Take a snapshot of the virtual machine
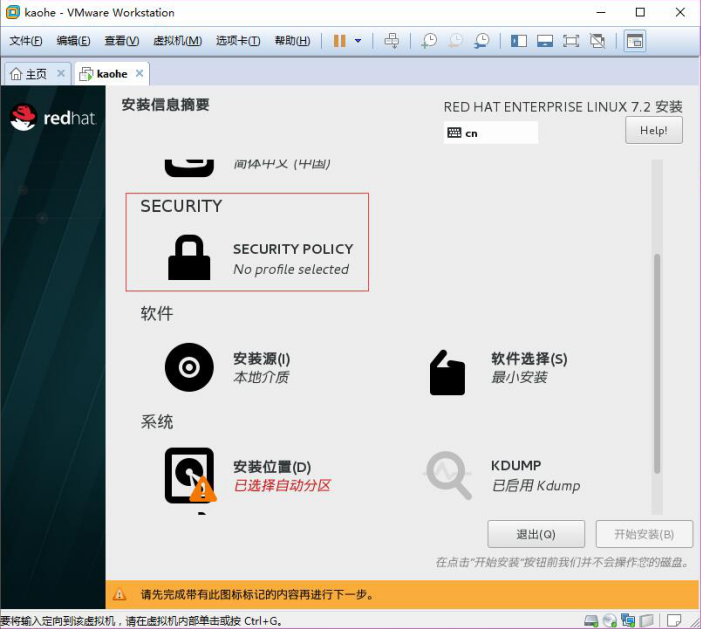The height and width of the screenshot is (629, 701). click(429, 41)
